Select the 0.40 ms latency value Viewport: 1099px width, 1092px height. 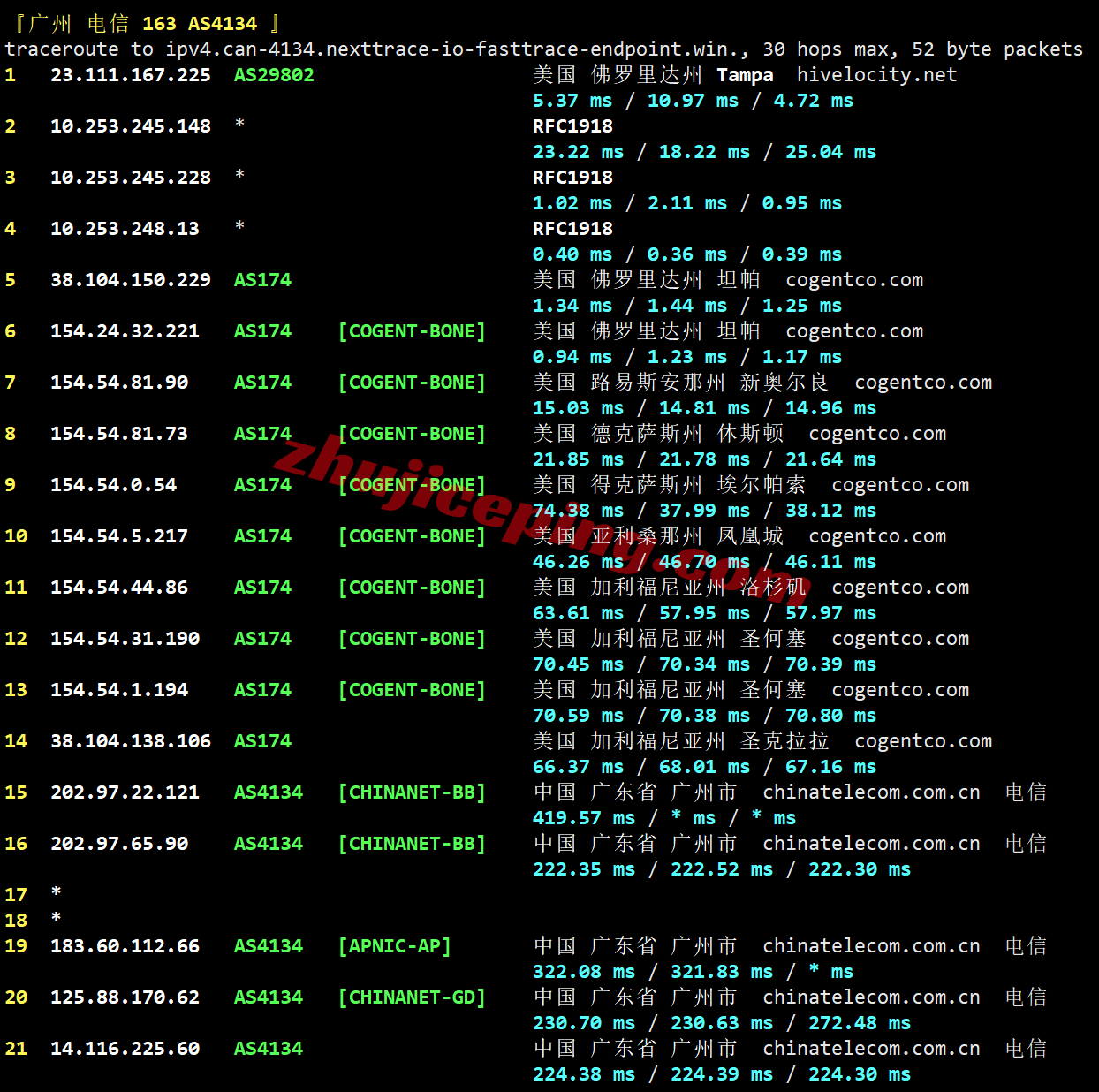572,254
